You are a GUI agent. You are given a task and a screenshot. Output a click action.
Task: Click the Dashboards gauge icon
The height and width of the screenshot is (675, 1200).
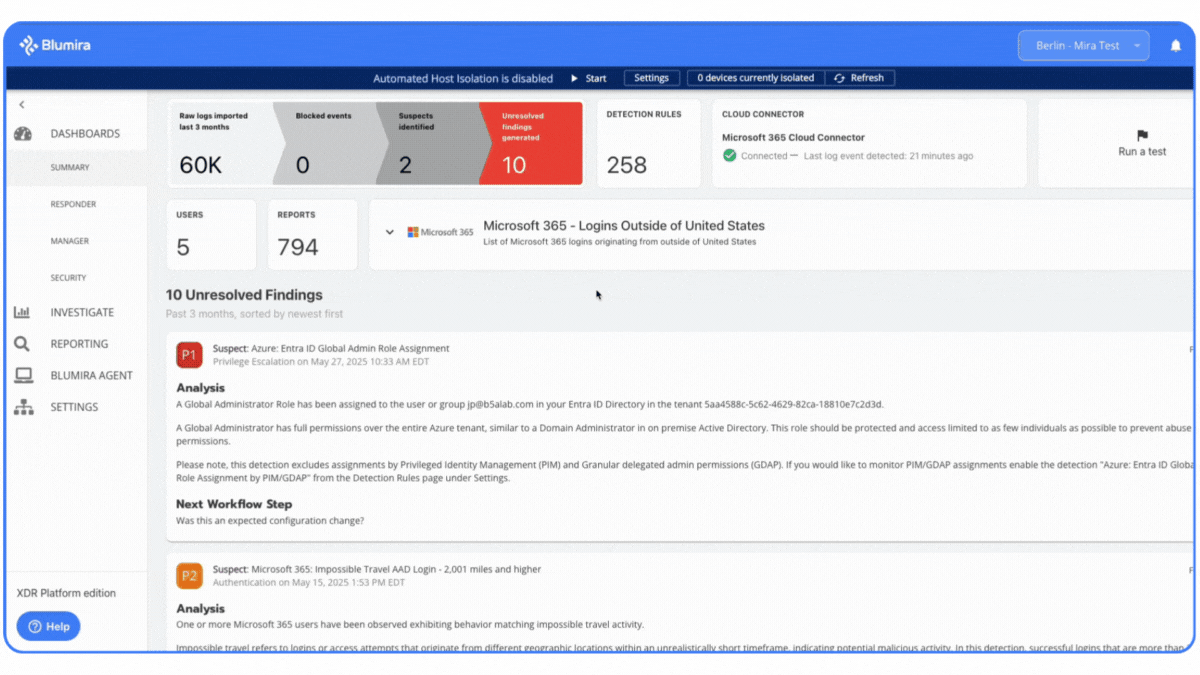(x=23, y=134)
